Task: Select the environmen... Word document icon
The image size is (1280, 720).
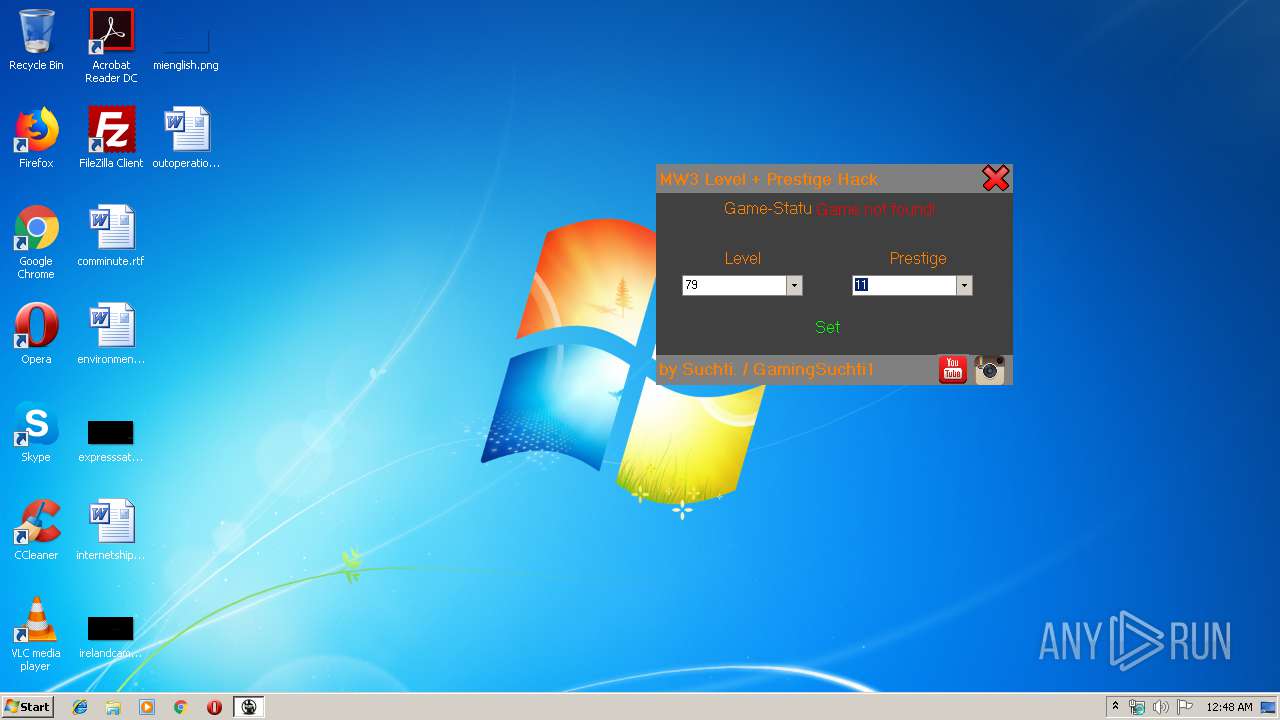Action: [111, 334]
